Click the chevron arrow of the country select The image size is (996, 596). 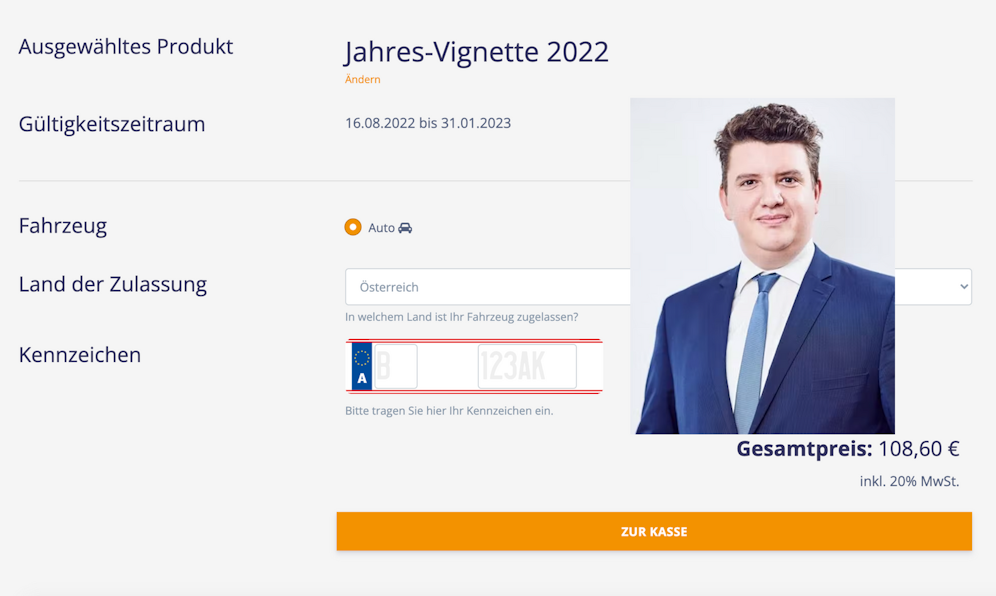[x=964, y=287]
